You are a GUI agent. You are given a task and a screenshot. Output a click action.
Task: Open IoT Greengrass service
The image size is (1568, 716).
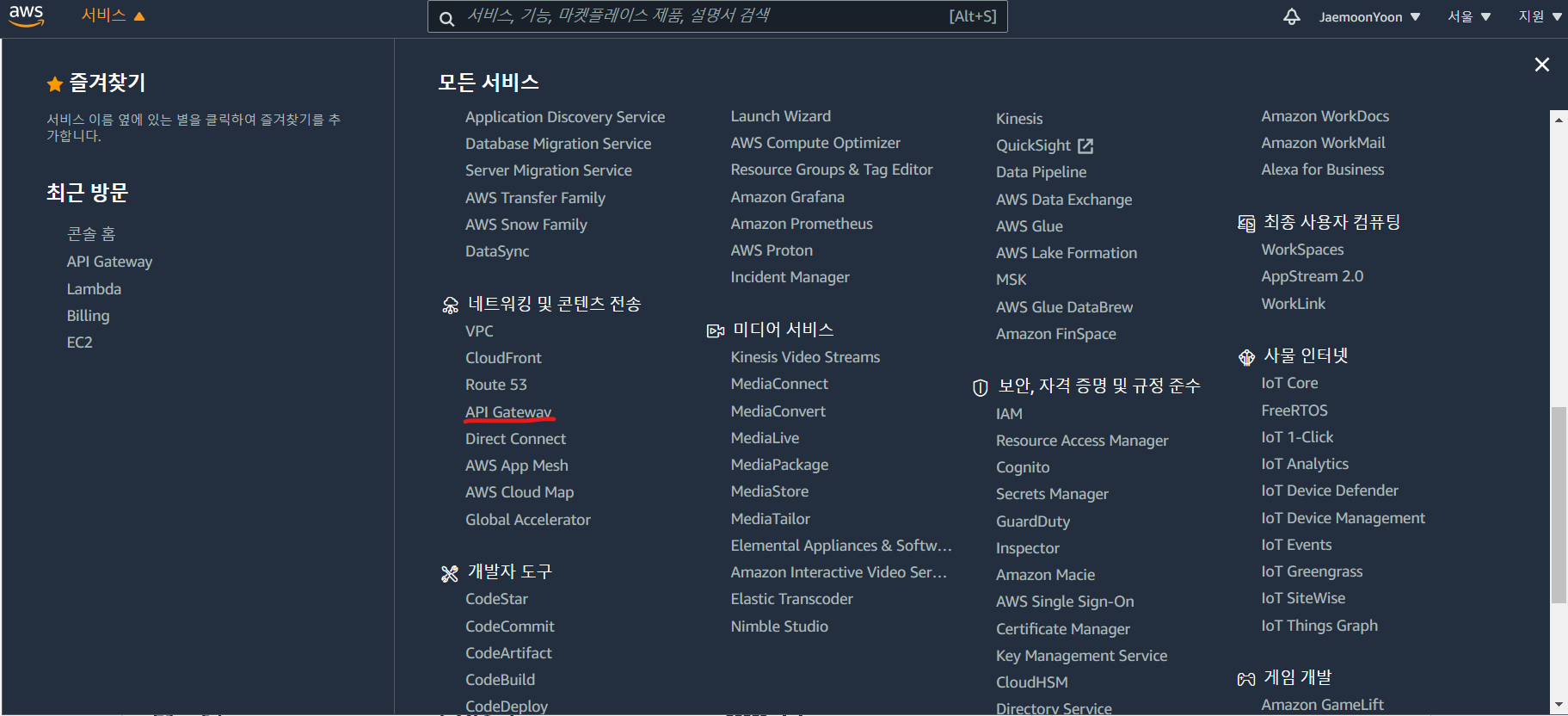click(1312, 571)
